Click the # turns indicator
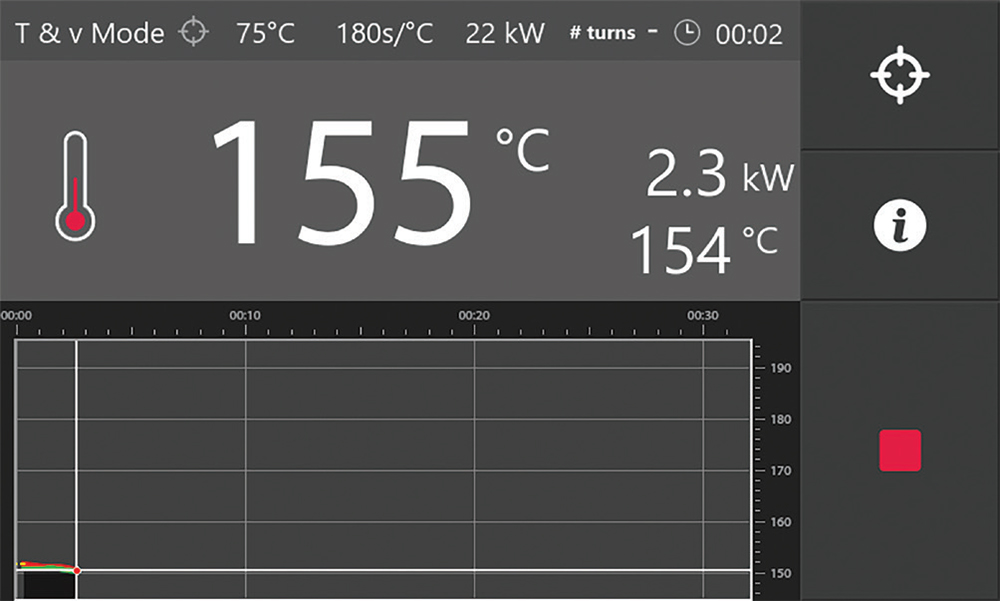This screenshot has width=1000, height=601. pos(603,33)
